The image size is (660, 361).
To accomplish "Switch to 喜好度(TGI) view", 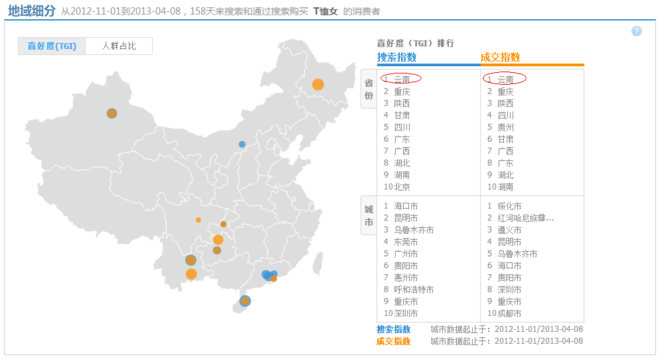I will tap(52, 46).
